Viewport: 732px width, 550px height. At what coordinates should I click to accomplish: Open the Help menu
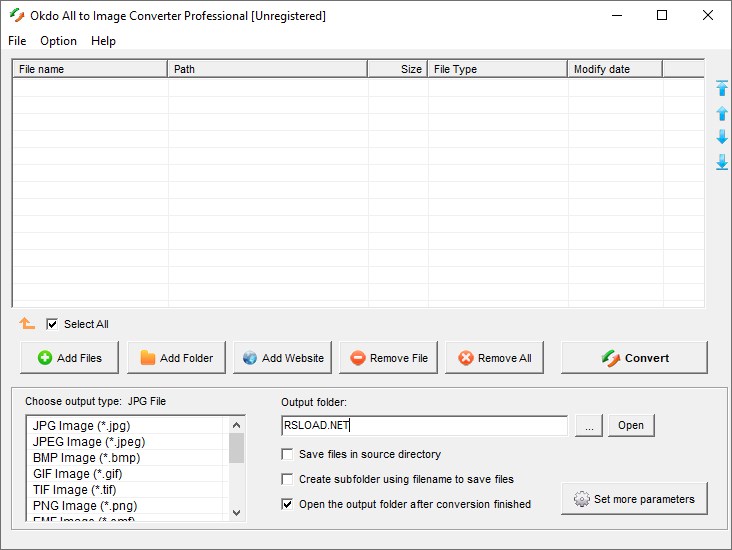(103, 41)
